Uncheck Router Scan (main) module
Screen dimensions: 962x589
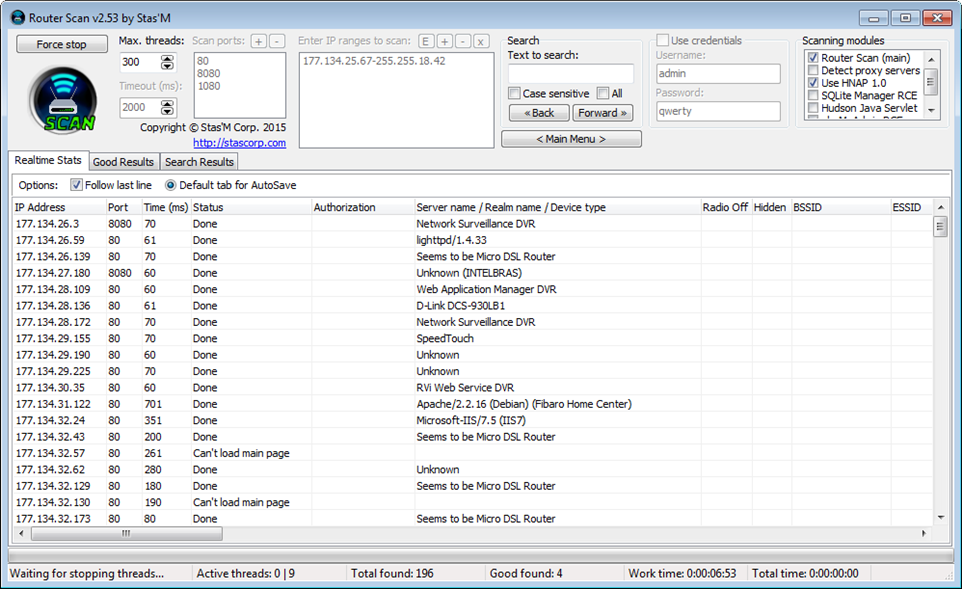point(813,58)
